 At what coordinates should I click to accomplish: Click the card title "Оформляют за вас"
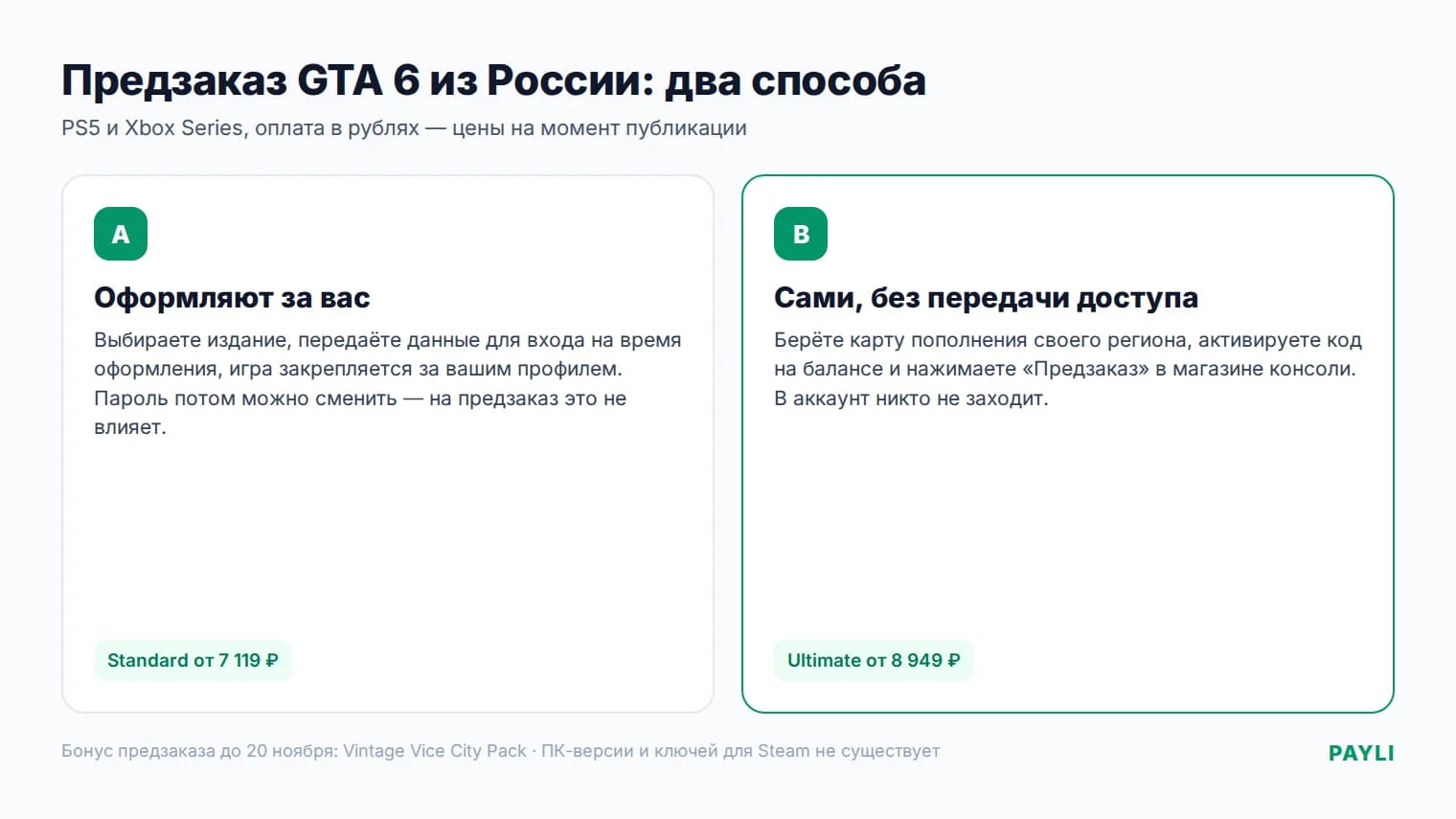pyautogui.click(x=232, y=298)
